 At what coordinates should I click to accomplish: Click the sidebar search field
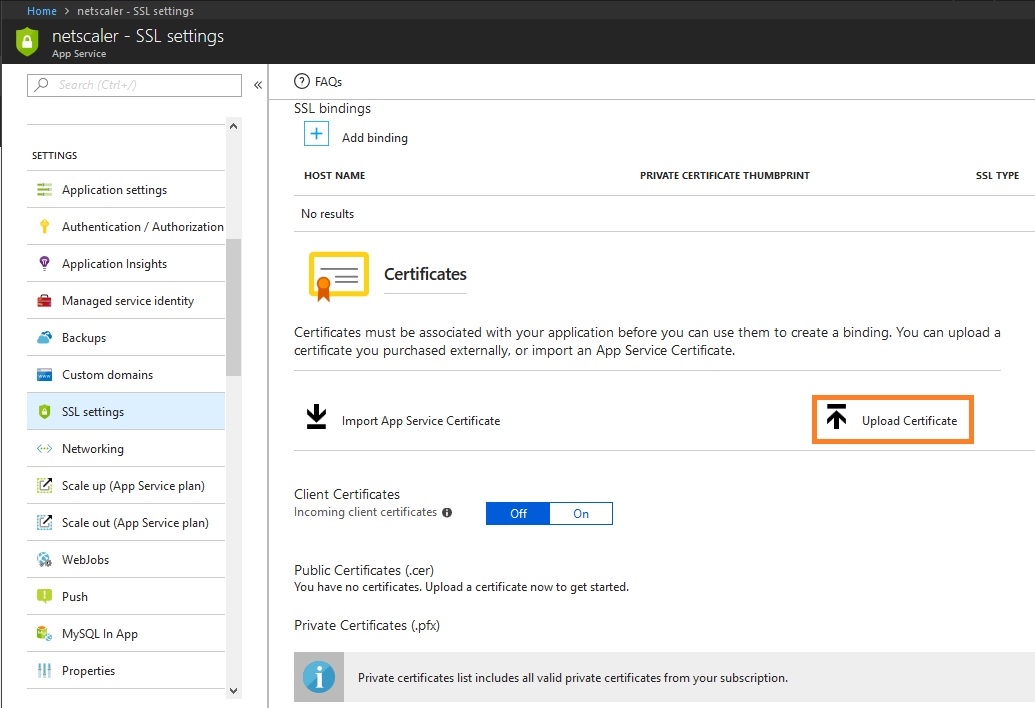click(x=135, y=85)
